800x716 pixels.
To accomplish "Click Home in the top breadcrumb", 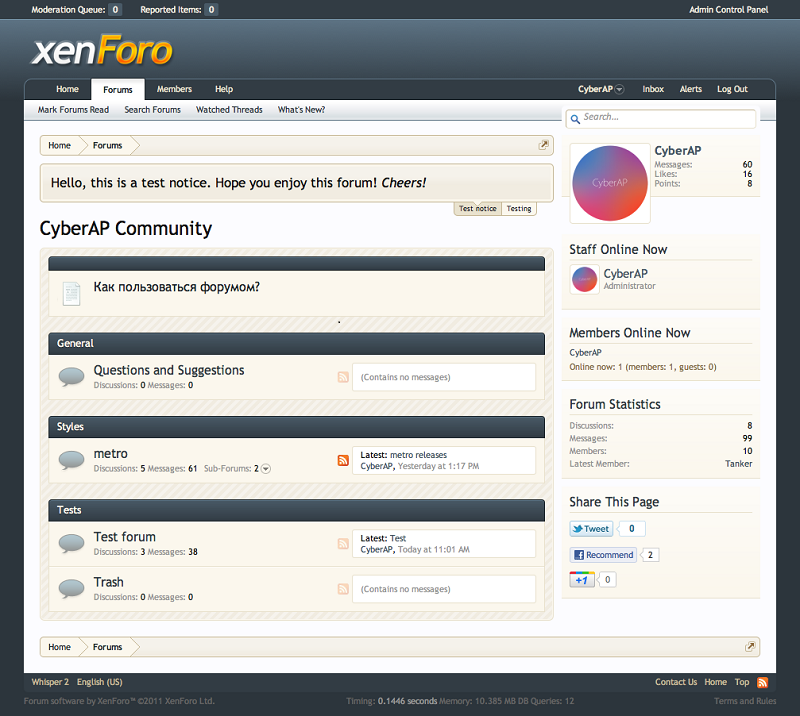I will pyautogui.click(x=59, y=145).
